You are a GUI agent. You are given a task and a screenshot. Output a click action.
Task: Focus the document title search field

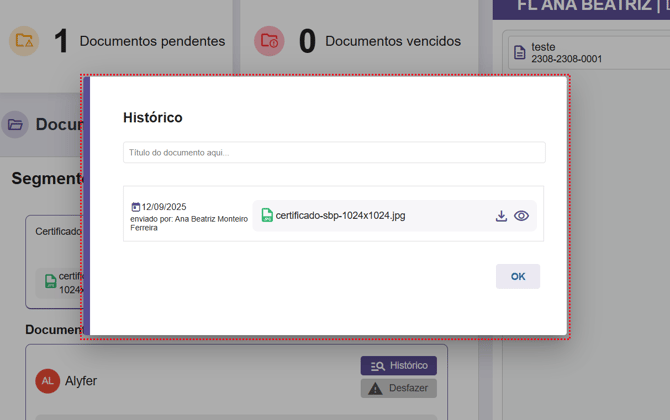tap(334, 153)
